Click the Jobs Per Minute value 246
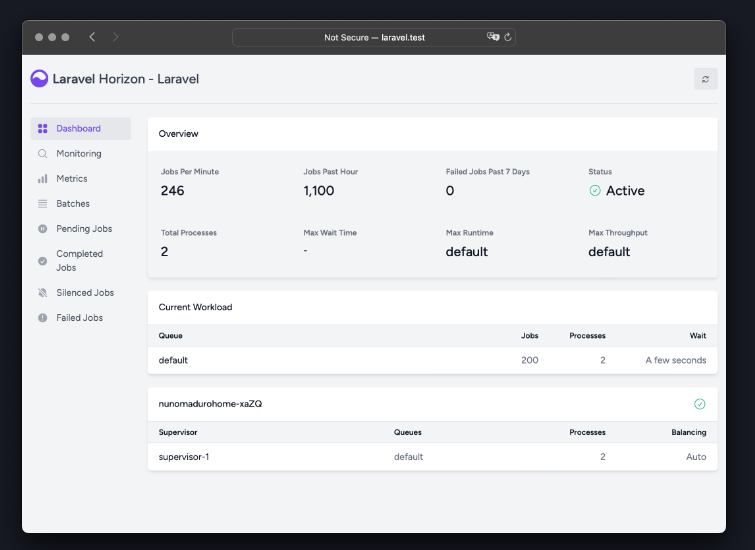Image resolution: width=755 pixels, height=550 pixels. tap(172, 191)
